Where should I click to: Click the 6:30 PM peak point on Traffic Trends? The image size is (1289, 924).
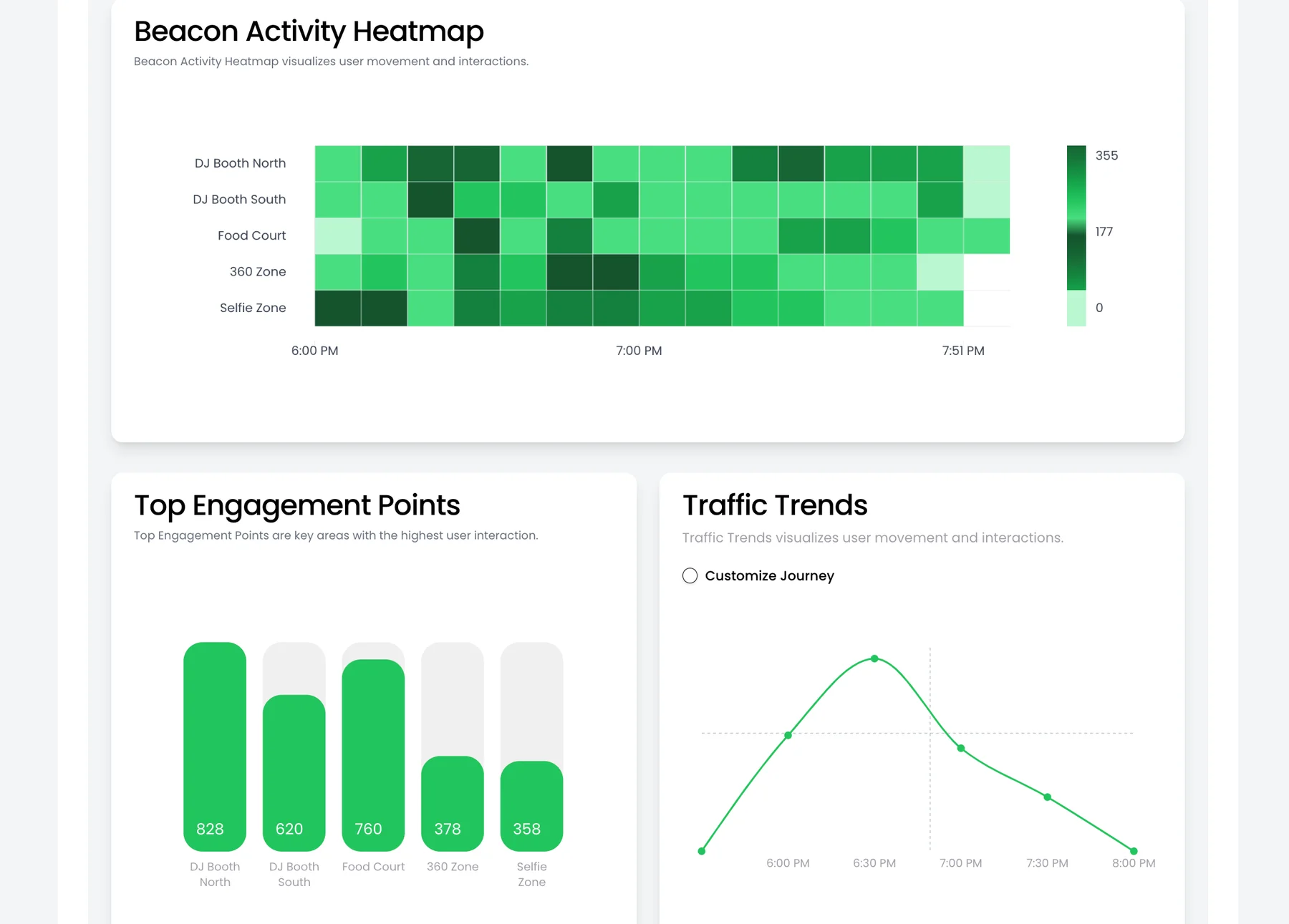click(x=874, y=658)
